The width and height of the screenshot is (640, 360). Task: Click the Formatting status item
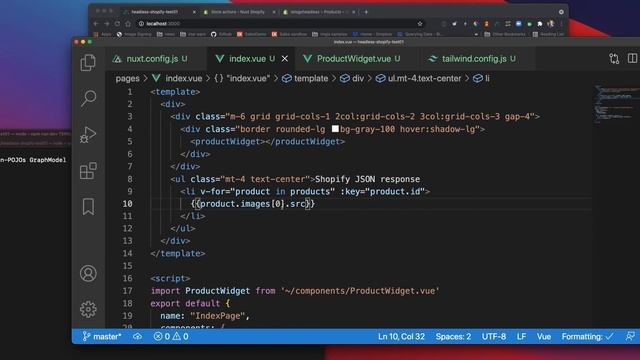(587, 336)
